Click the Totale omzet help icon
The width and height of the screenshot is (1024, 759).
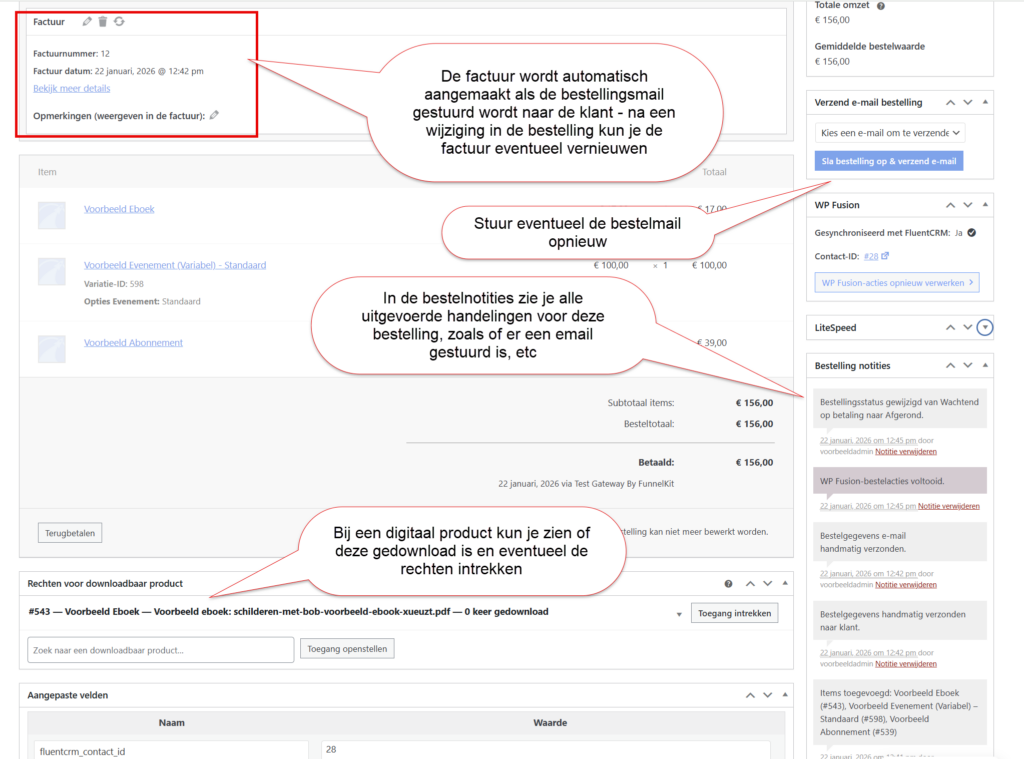881,5
